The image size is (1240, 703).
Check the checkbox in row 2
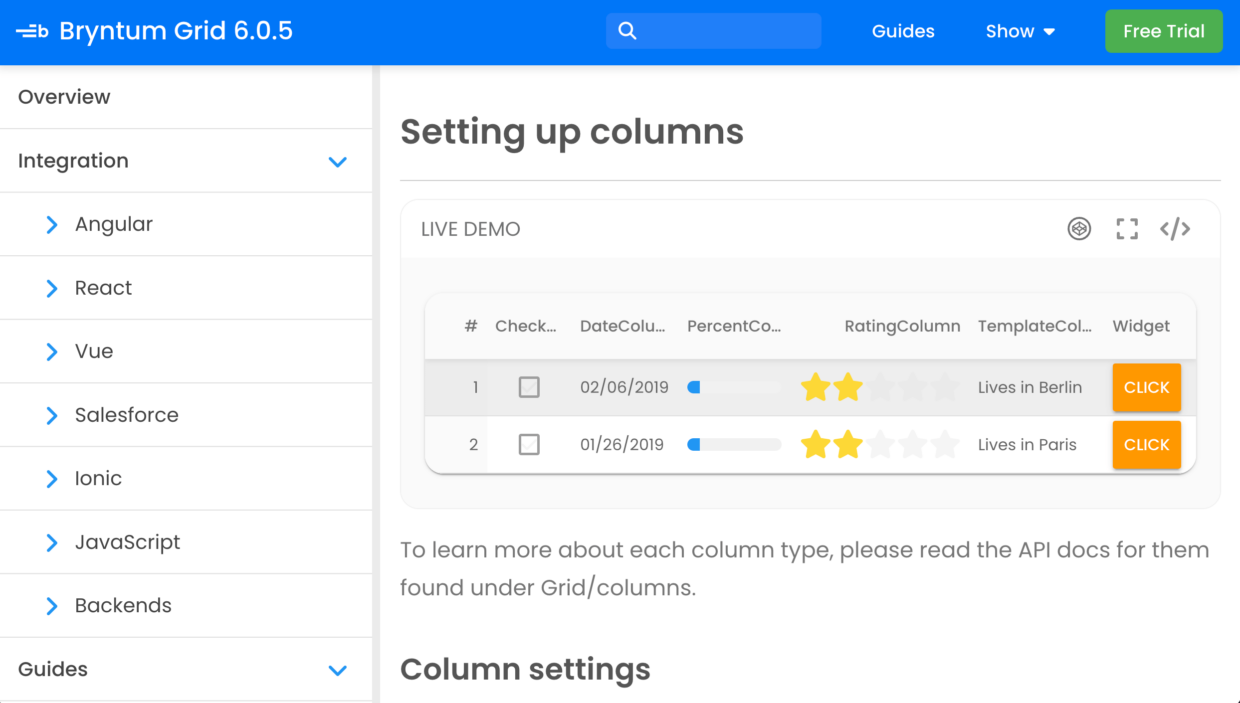pyautogui.click(x=529, y=444)
